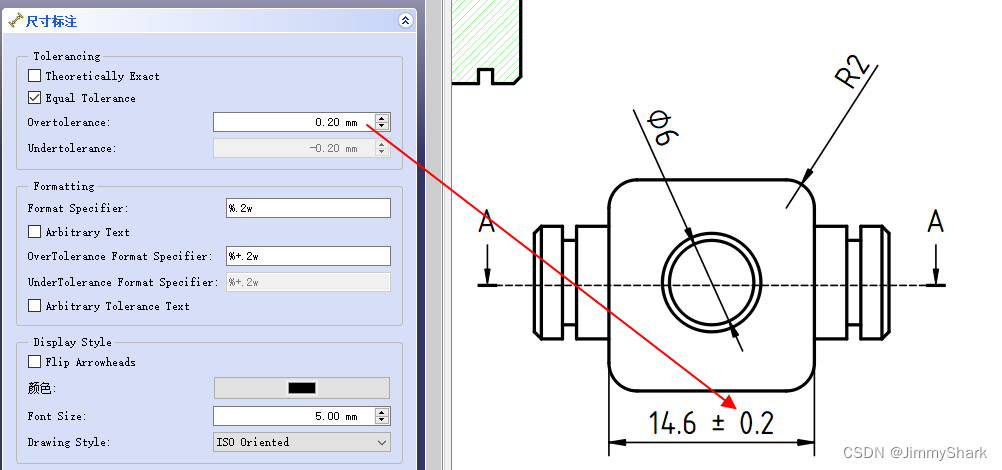Click the Format Specifier text field
1002x470 pixels.
[x=308, y=208]
